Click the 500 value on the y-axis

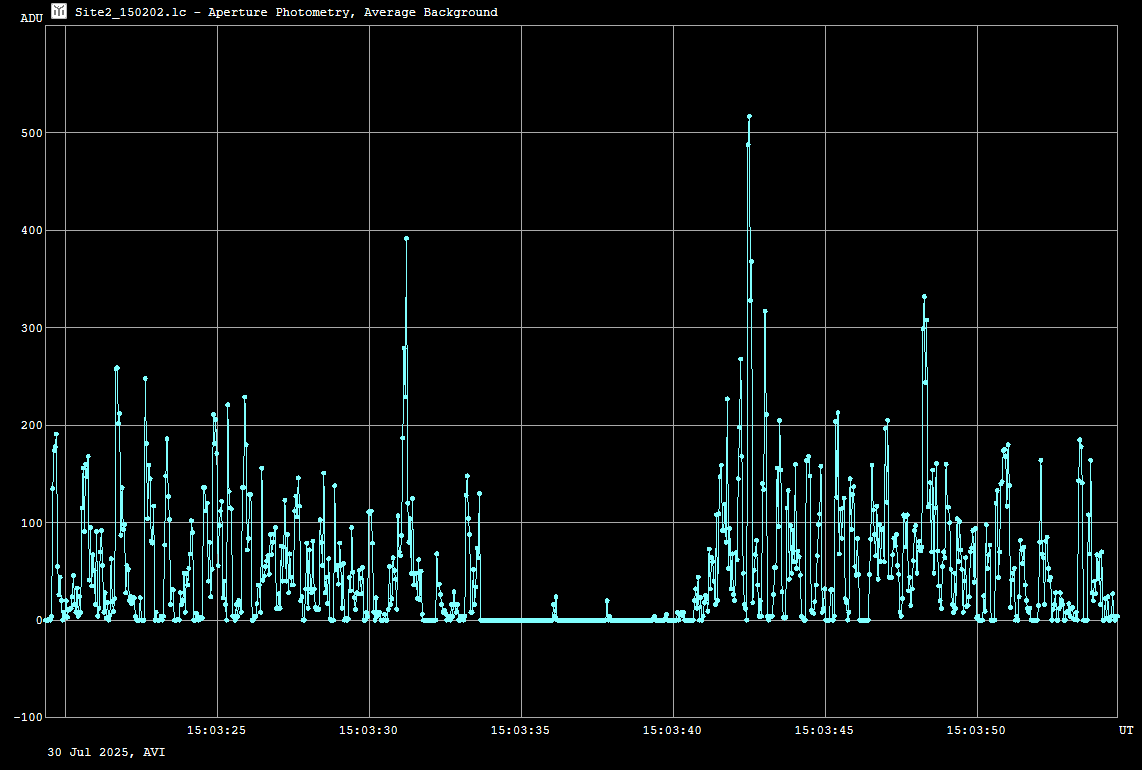(30, 133)
